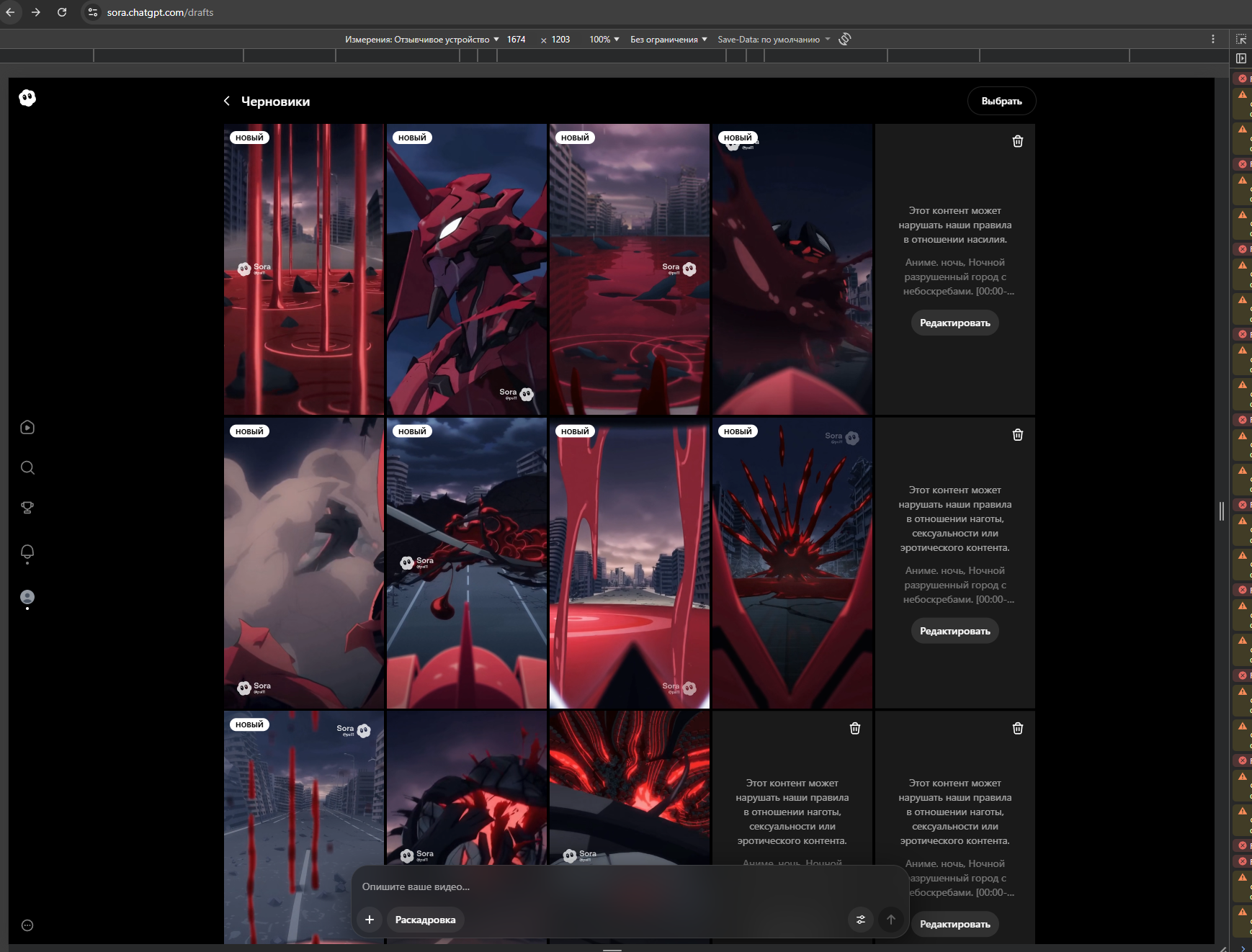This screenshot has height=952, width=1252.
Task: Delete the first-row blocked violence draft
Action: coord(1017,141)
